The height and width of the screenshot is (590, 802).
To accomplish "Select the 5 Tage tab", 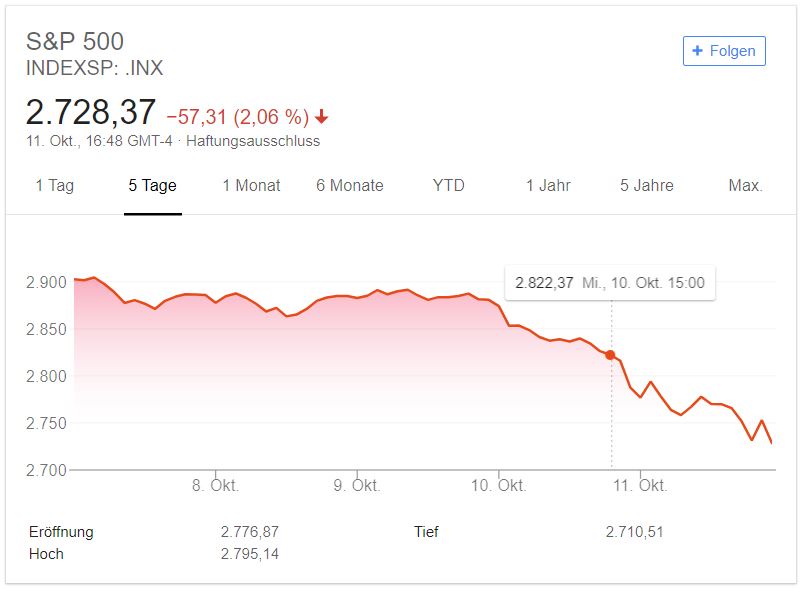I will pyautogui.click(x=152, y=185).
